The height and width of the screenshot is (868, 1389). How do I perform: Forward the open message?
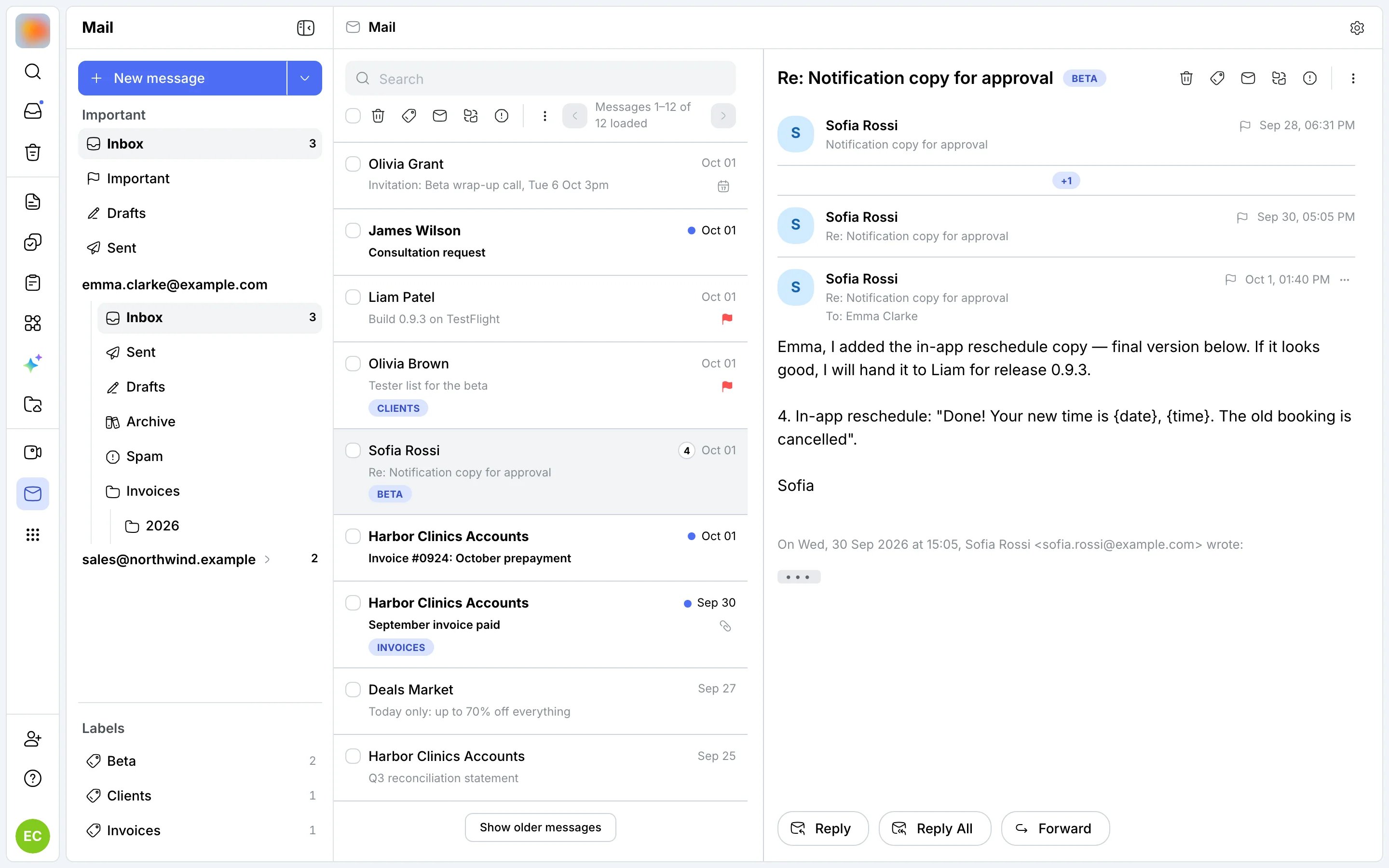click(1055, 828)
